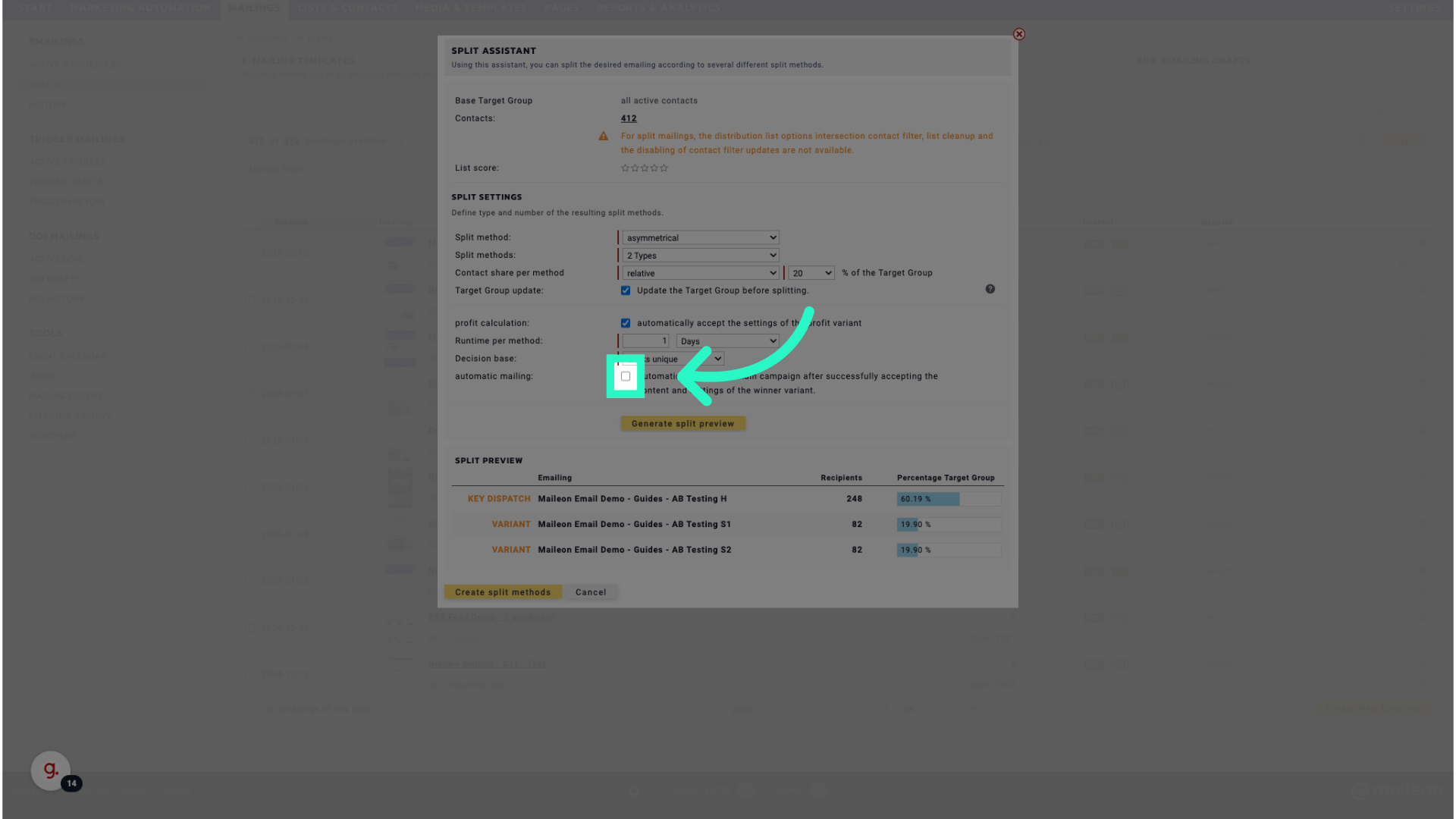Click Create split methods button
Image resolution: width=1456 pixels, height=819 pixels.
tap(503, 592)
